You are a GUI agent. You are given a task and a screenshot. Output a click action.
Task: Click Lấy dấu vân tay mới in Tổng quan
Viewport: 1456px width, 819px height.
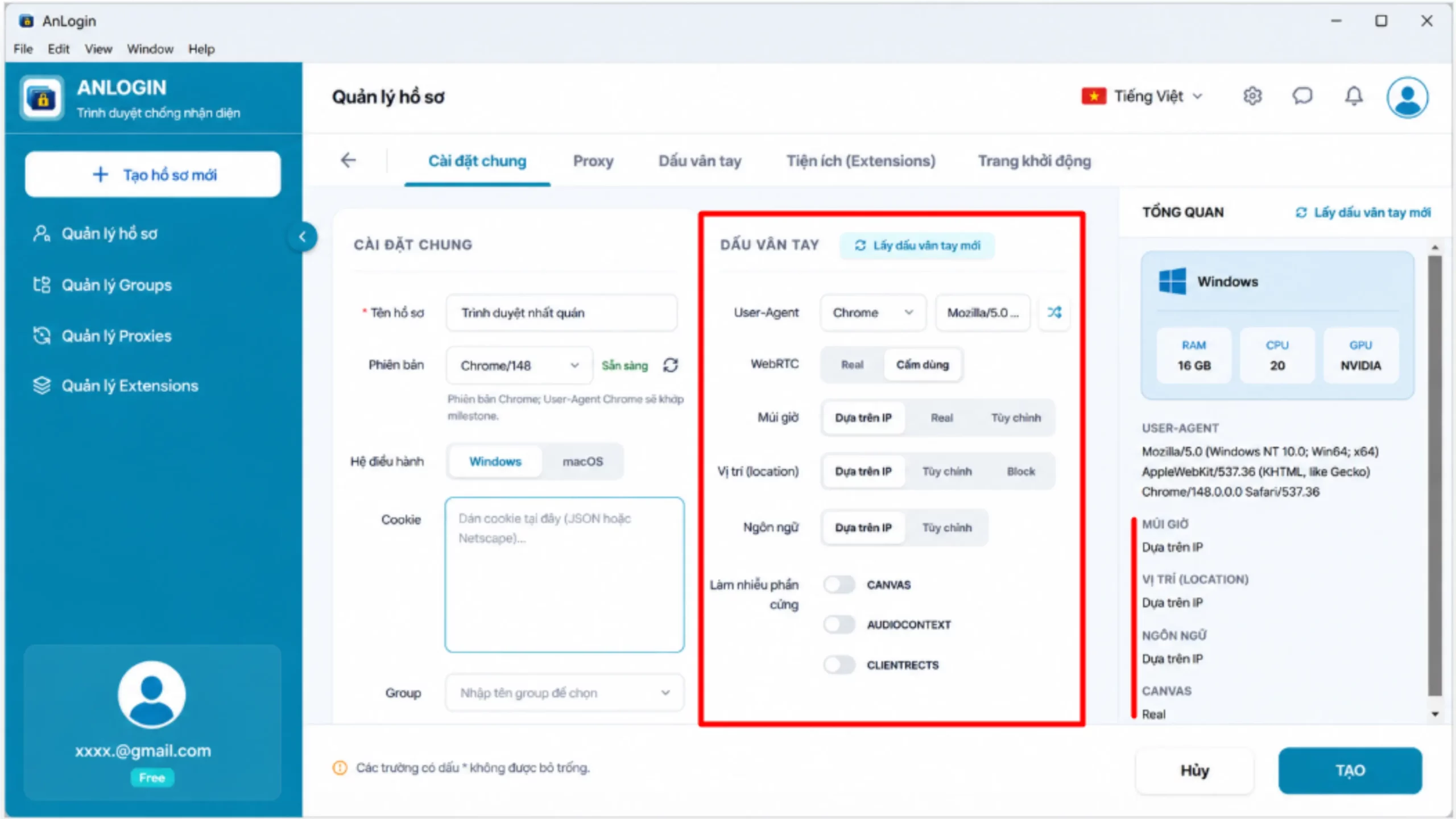click(x=1363, y=212)
